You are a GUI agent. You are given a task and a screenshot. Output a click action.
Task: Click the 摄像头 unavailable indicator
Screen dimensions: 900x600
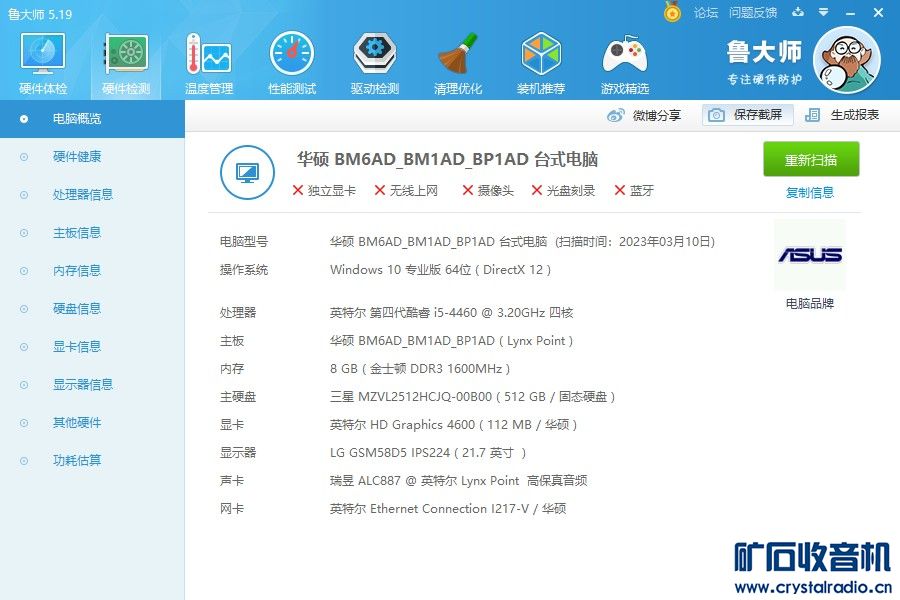click(488, 191)
